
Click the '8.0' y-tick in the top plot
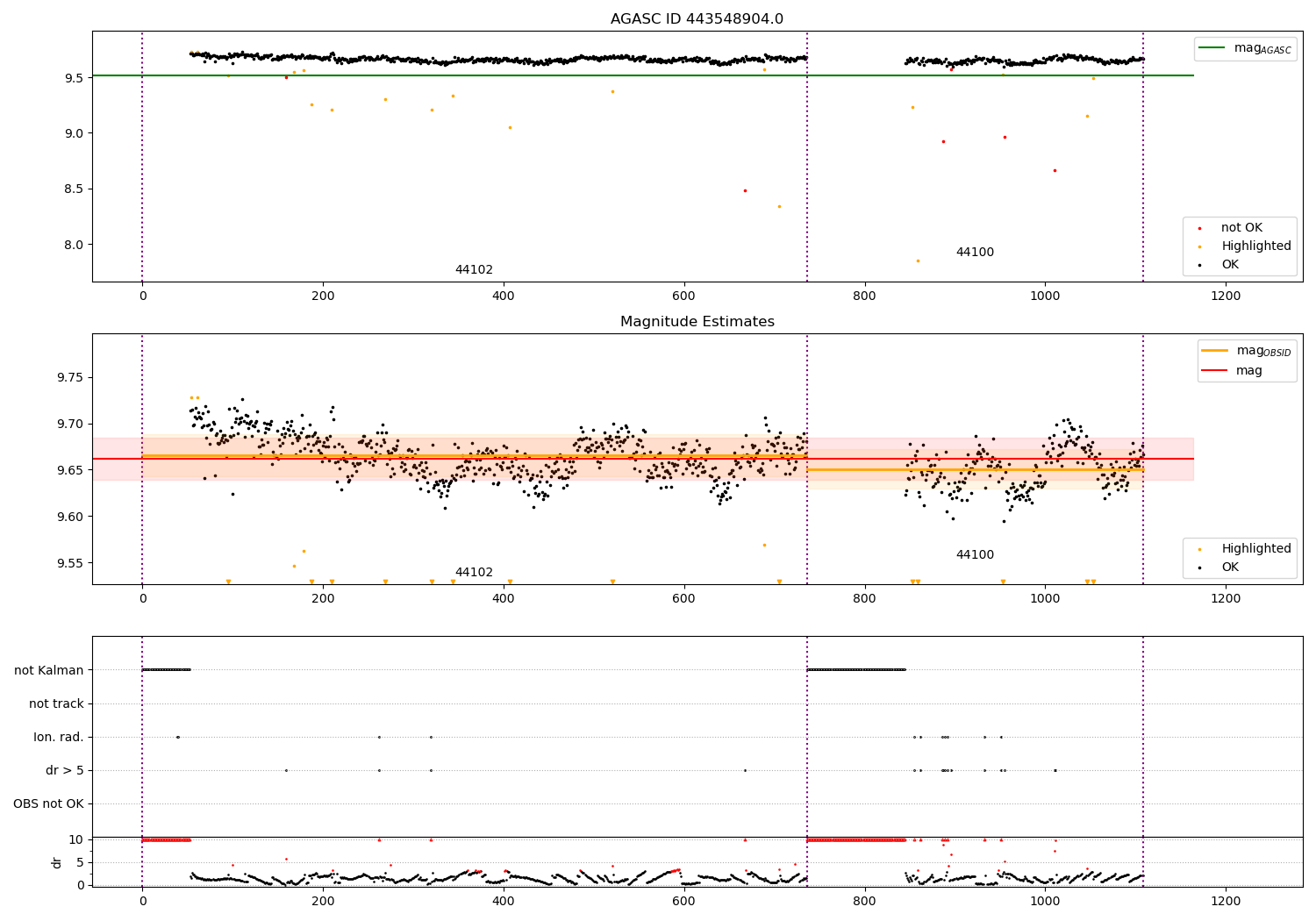(73, 245)
